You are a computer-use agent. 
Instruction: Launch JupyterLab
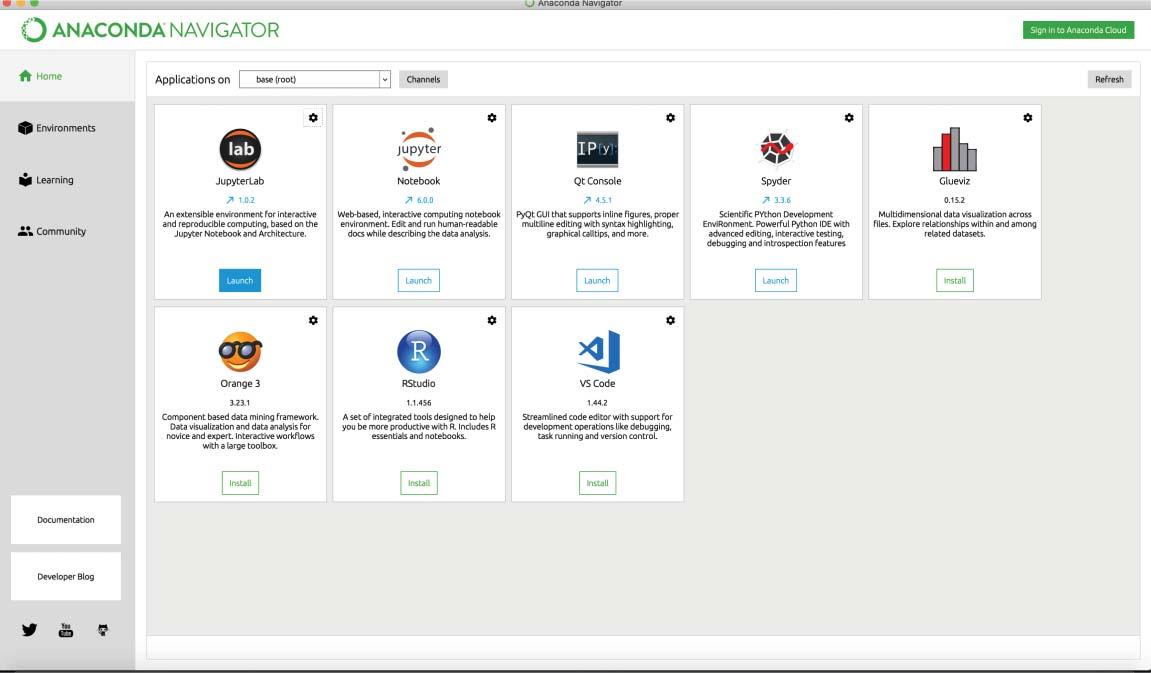point(240,280)
